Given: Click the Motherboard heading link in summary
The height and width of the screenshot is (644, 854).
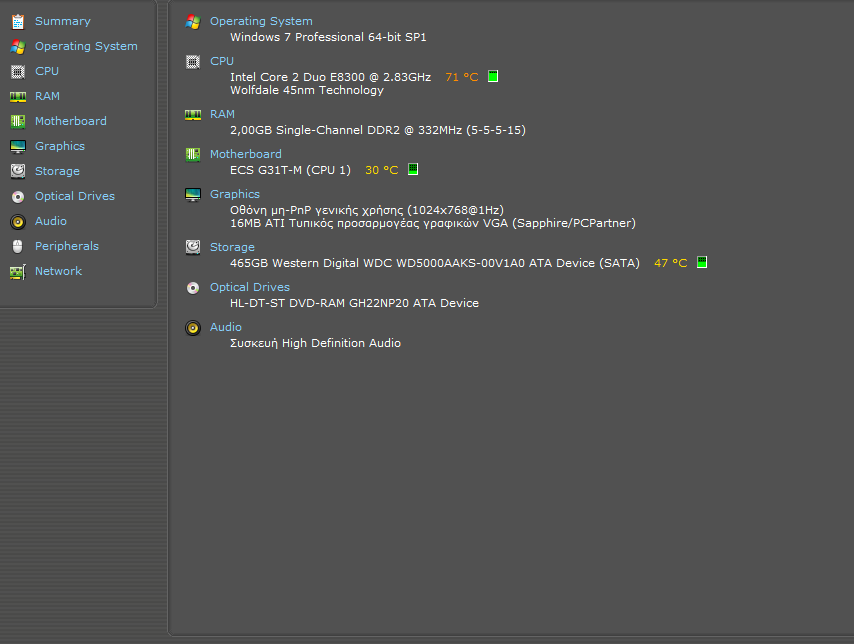Looking at the screenshot, I should coord(246,154).
